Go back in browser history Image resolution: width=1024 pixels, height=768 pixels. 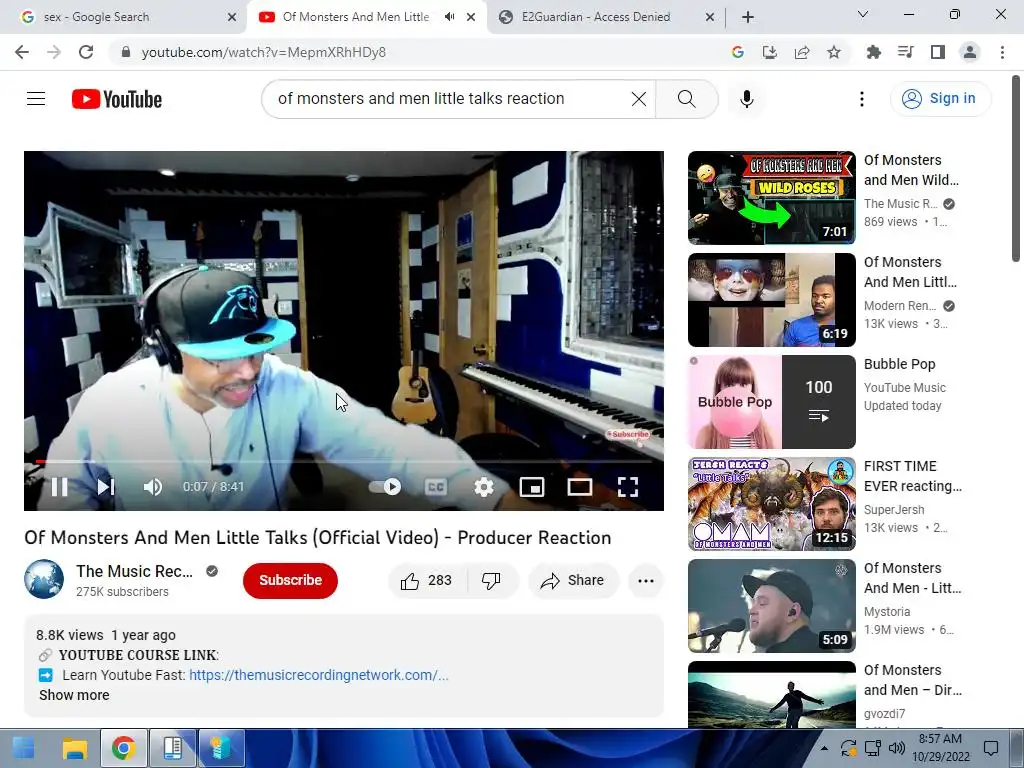(x=22, y=52)
